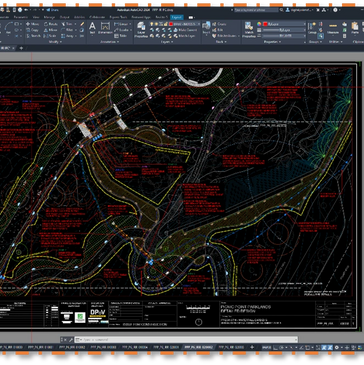Image resolution: width=364 pixels, height=365 pixels.
Task: Toggle layer on/off lightbulb icon
Action: pyautogui.click(x=152, y=24)
